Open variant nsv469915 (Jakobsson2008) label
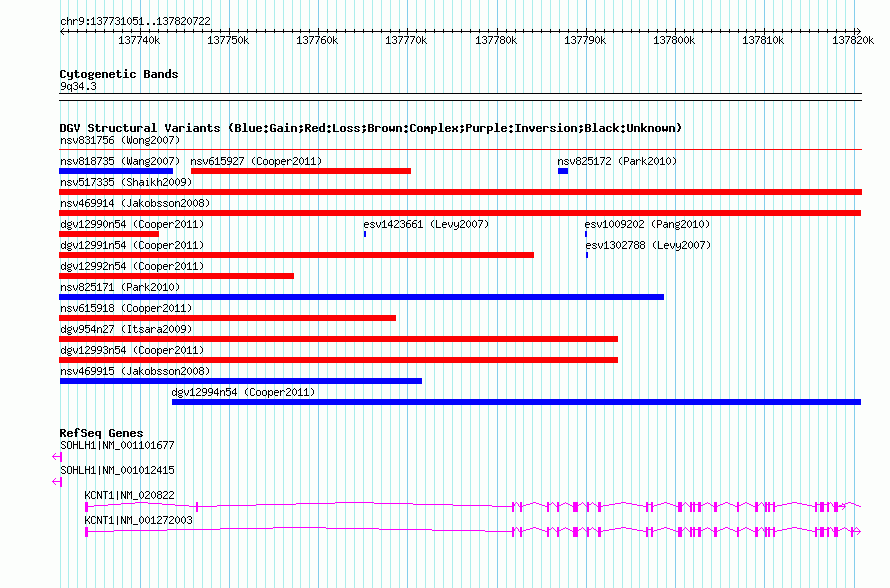 click(x=135, y=371)
